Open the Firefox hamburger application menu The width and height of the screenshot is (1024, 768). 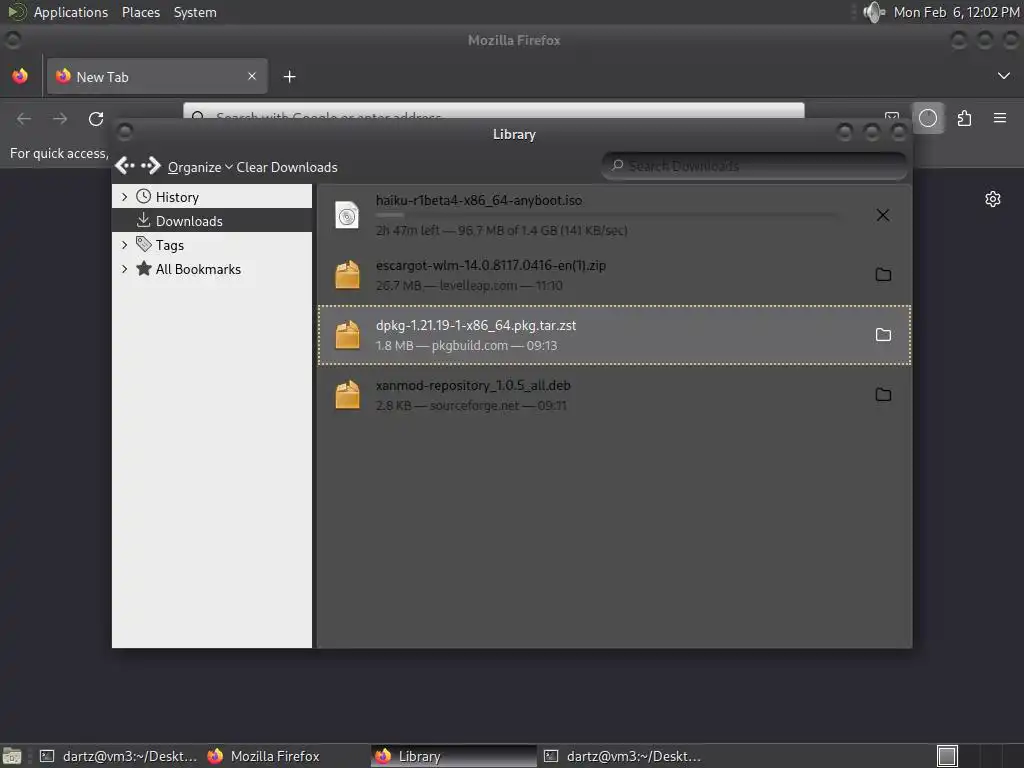pos(999,118)
